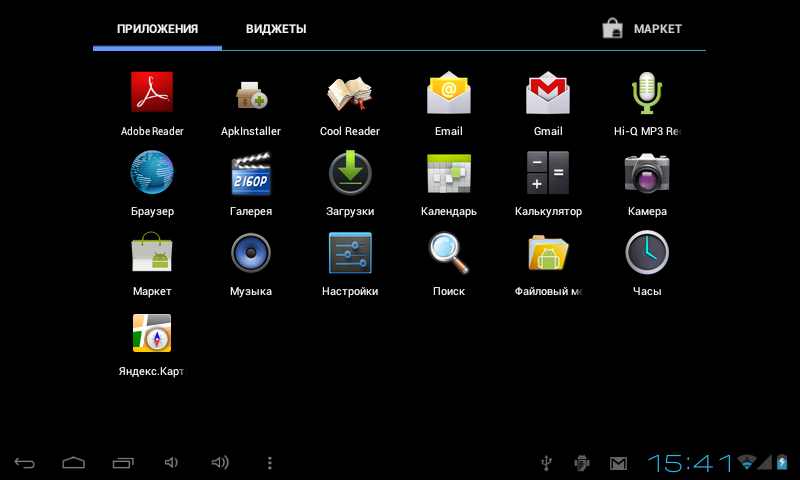Open the three-dot overflow menu
The width and height of the screenshot is (800, 480).
[x=270, y=463]
